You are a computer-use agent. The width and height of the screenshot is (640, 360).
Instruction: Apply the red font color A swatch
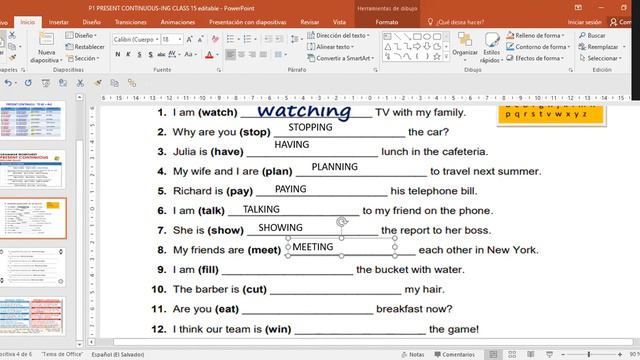209,55
